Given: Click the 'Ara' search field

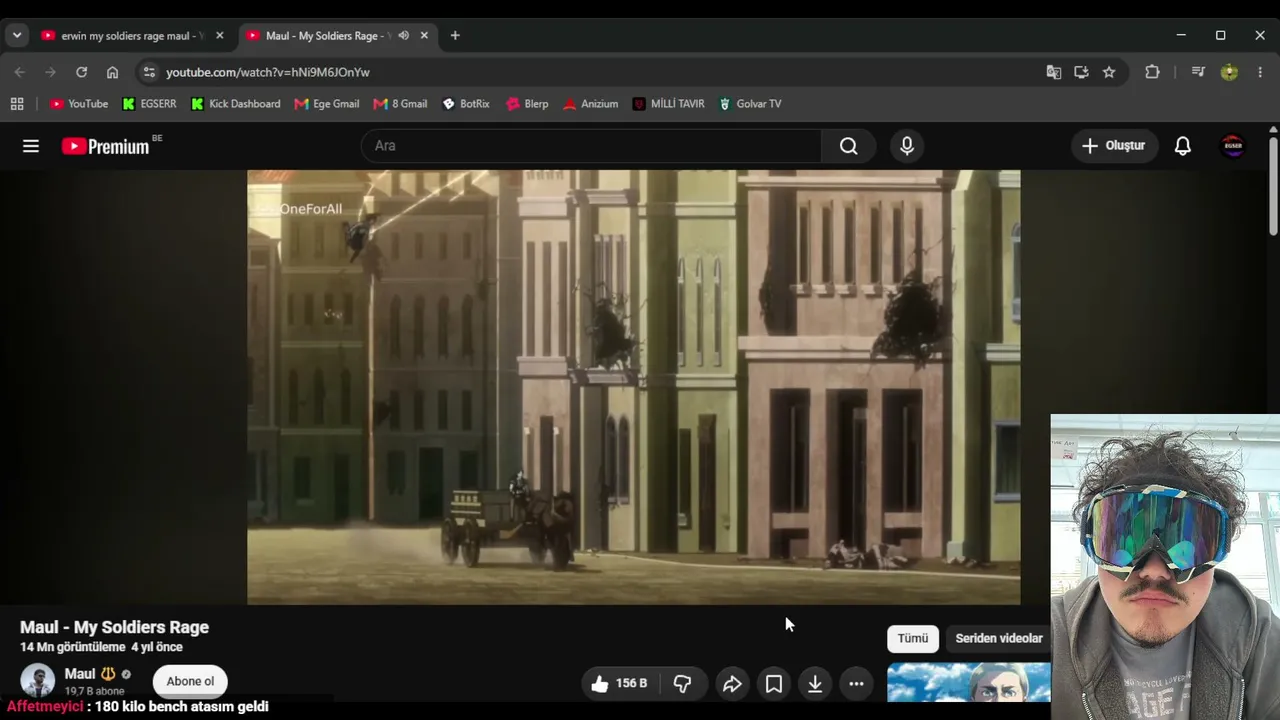Looking at the screenshot, I should 591,146.
